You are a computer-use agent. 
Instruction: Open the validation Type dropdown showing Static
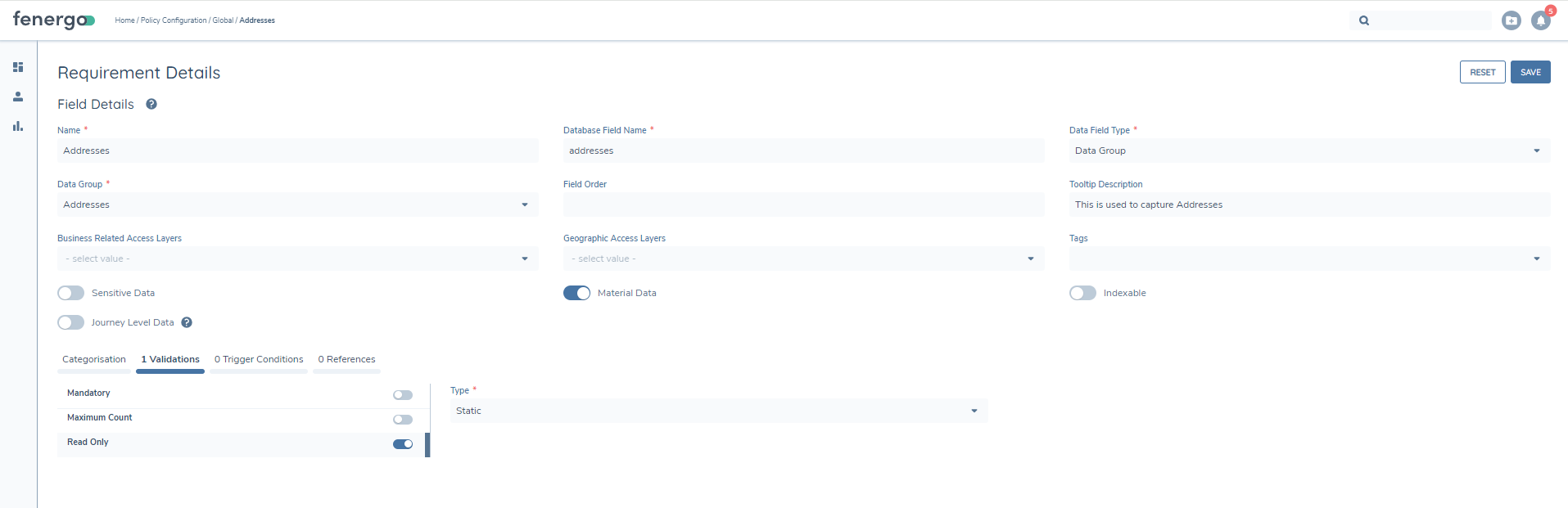click(717, 411)
